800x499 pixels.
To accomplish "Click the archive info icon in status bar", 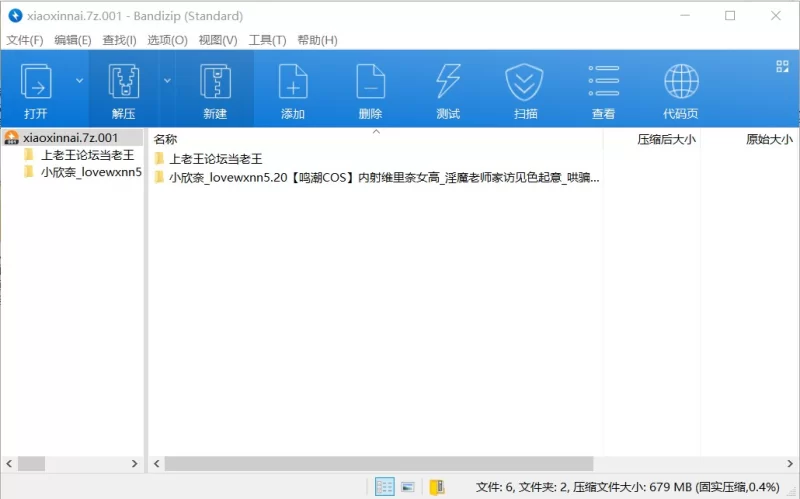I will 437,487.
